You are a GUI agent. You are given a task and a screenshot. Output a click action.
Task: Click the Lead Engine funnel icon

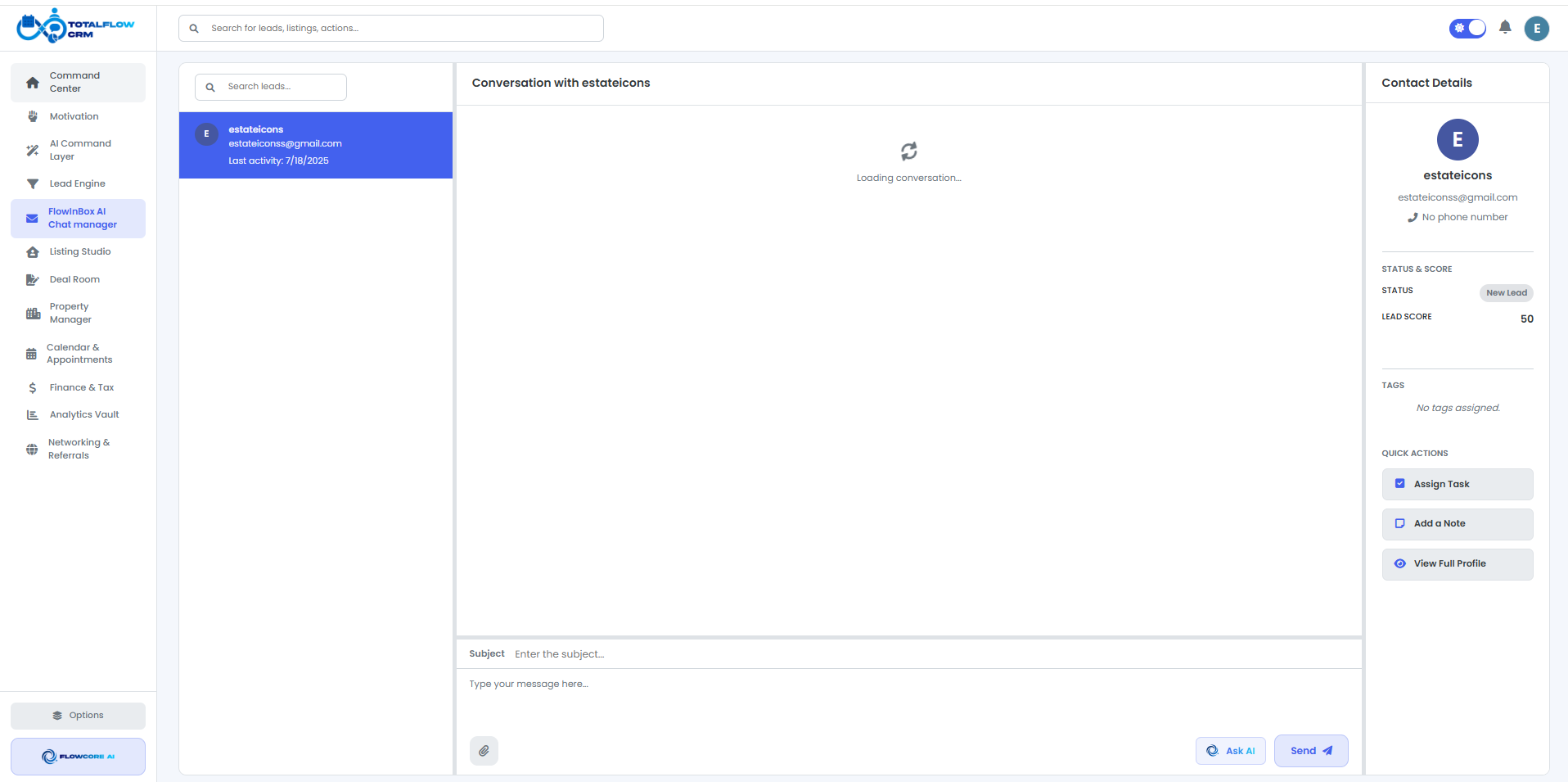tap(33, 183)
